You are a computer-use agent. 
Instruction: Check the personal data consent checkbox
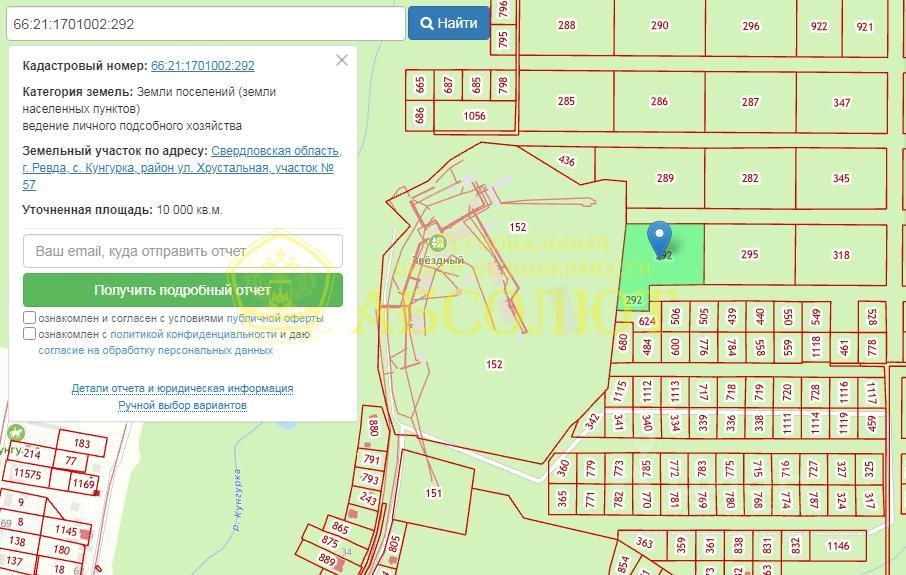coord(29,334)
